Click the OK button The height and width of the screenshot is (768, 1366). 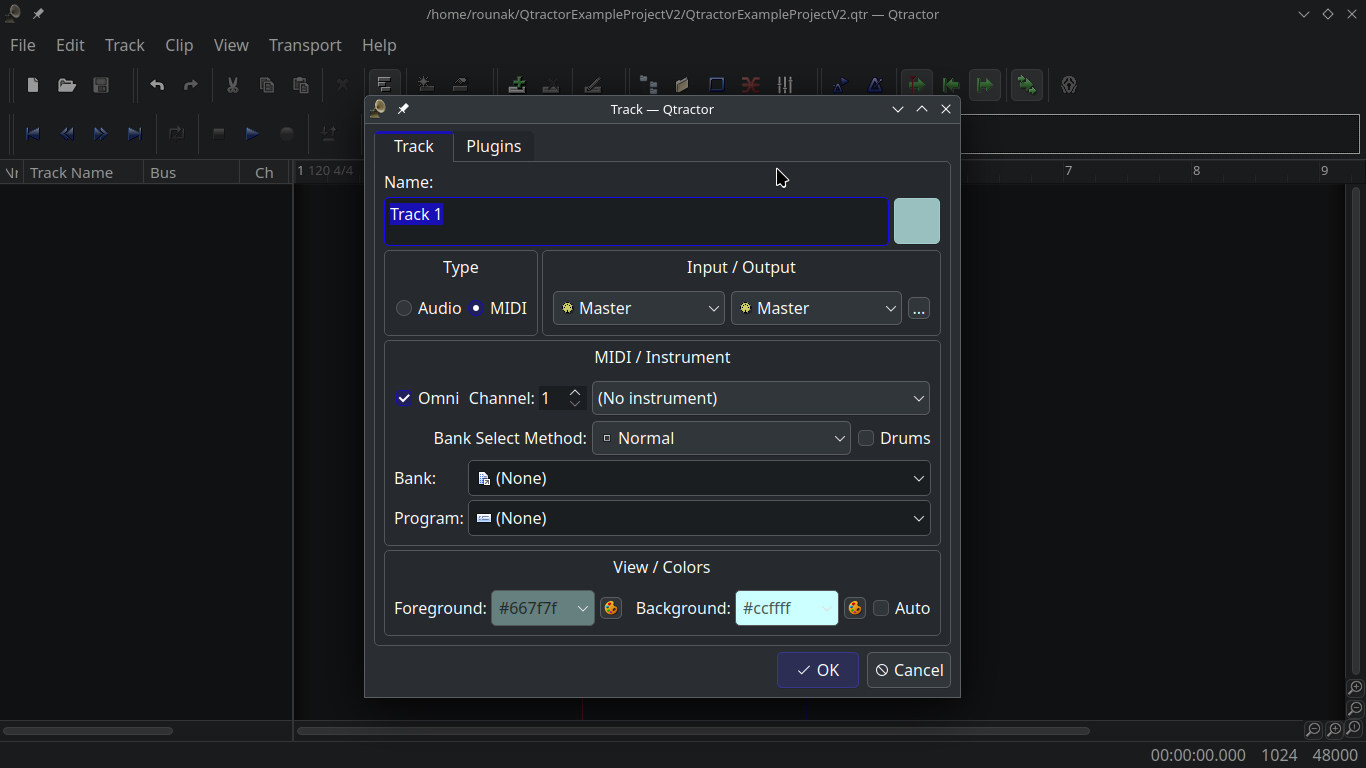817,670
